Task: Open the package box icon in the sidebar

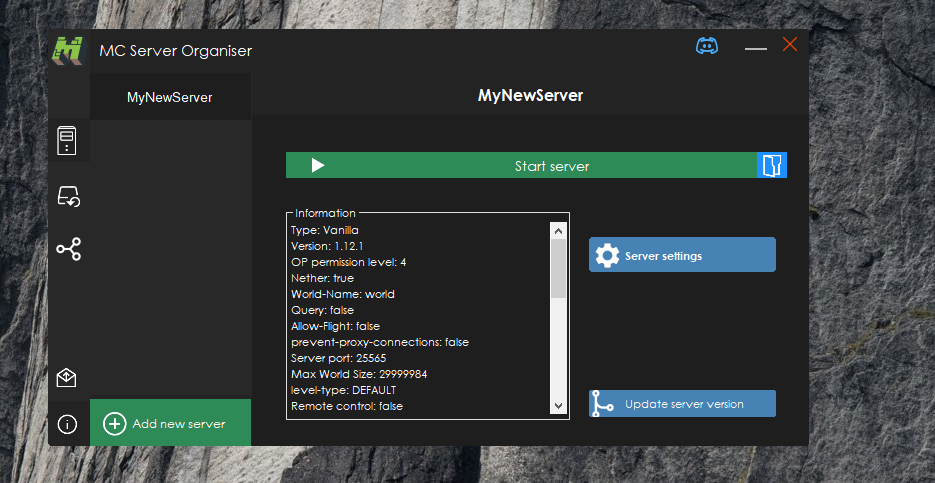Action: click(x=67, y=377)
